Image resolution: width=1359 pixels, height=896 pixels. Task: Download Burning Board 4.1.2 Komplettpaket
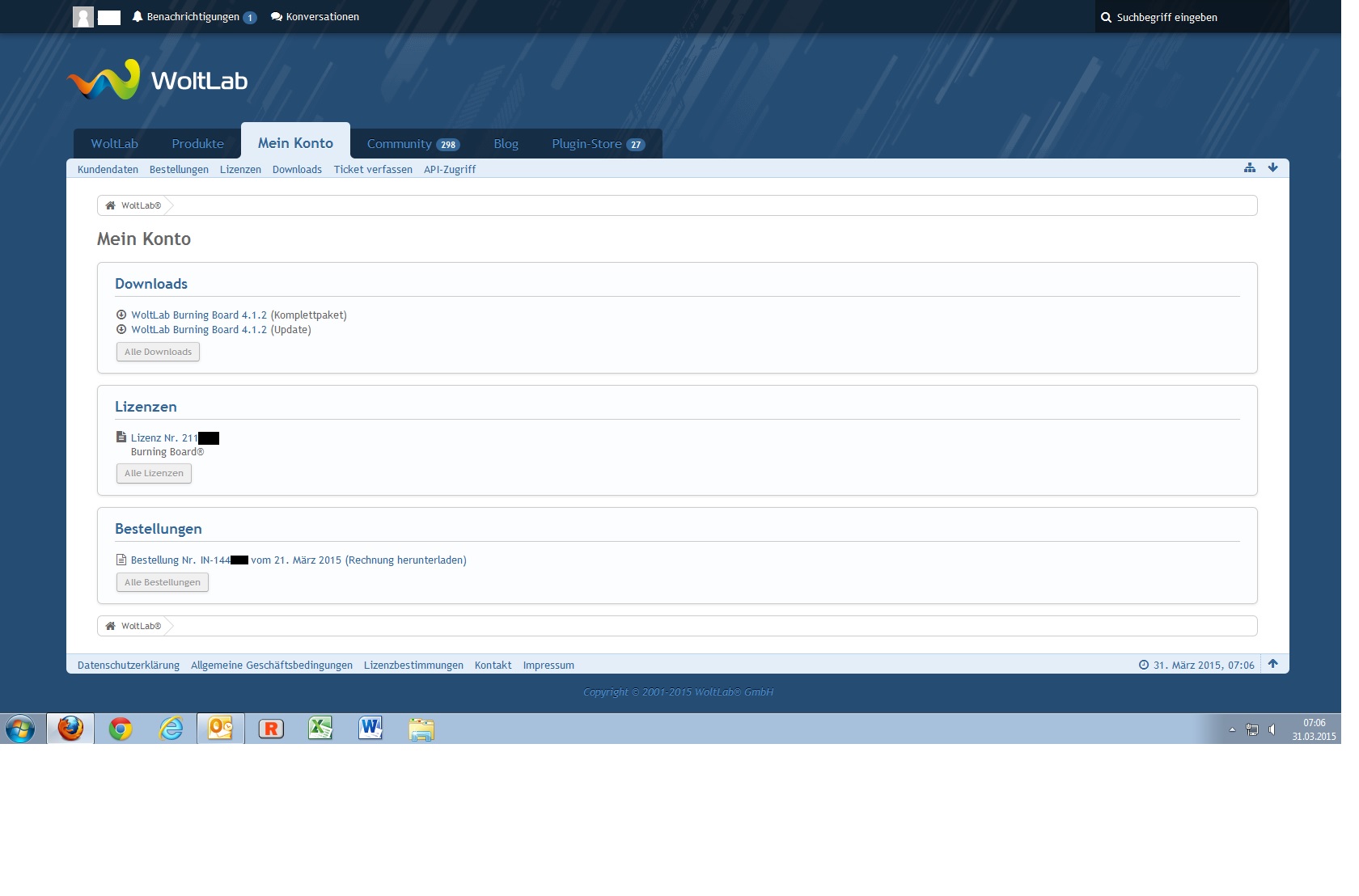198,315
